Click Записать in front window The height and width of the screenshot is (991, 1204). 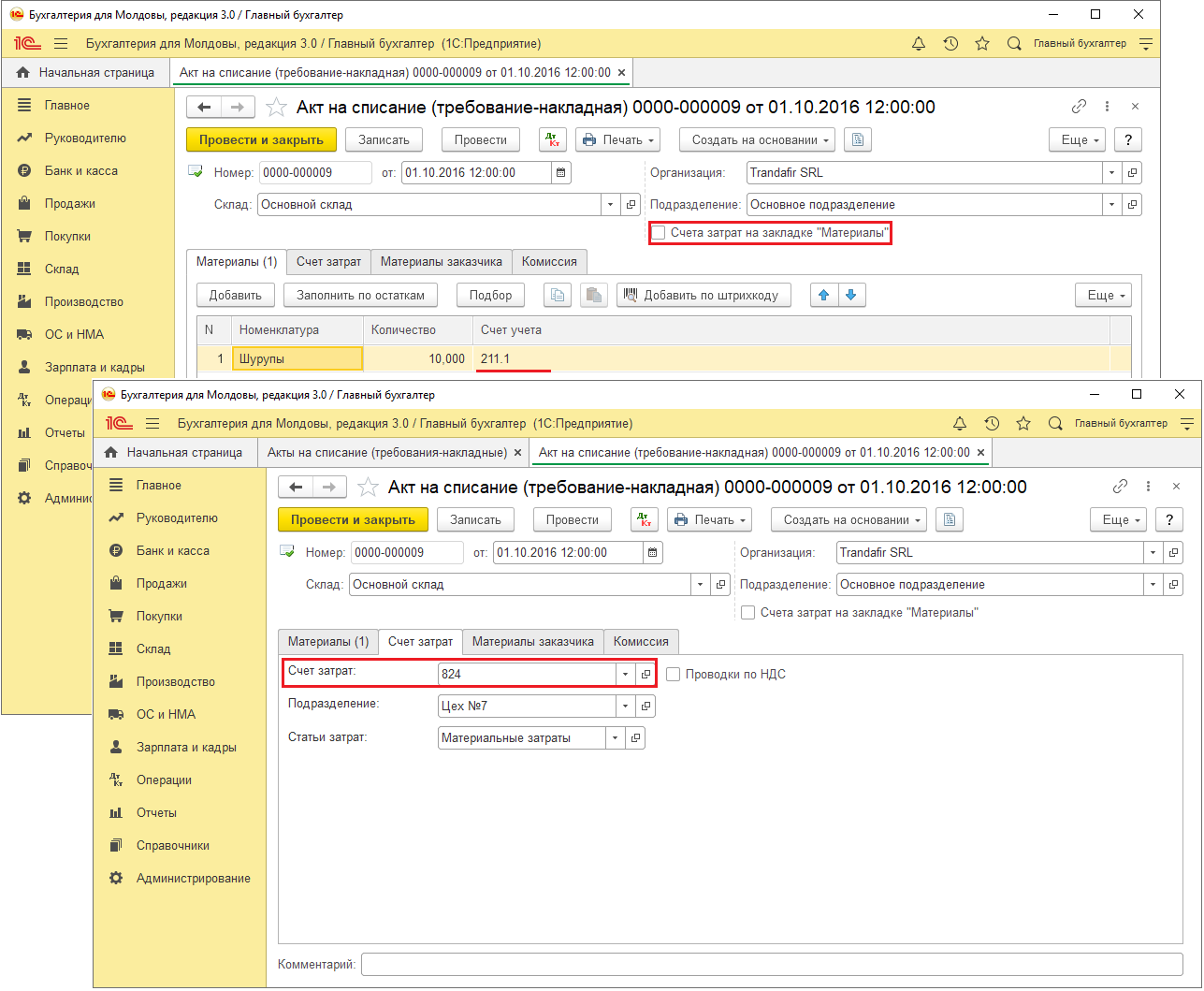(475, 519)
